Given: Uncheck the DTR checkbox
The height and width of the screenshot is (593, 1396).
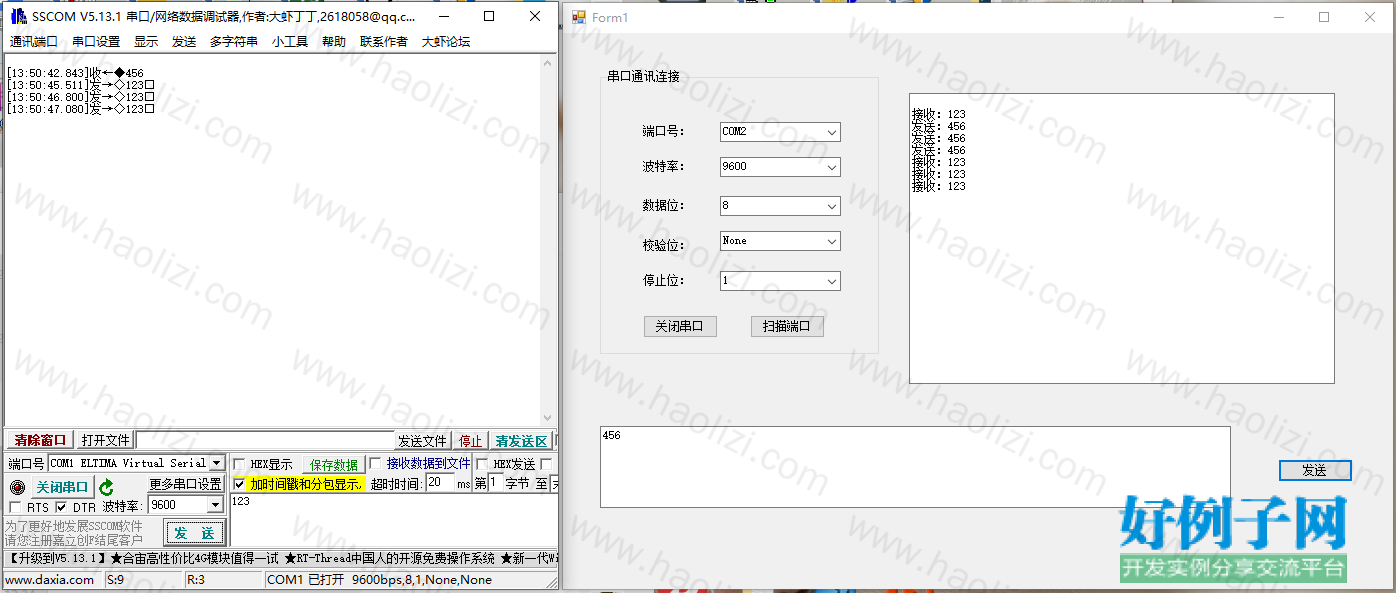Looking at the screenshot, I should (x=61, y=507).
